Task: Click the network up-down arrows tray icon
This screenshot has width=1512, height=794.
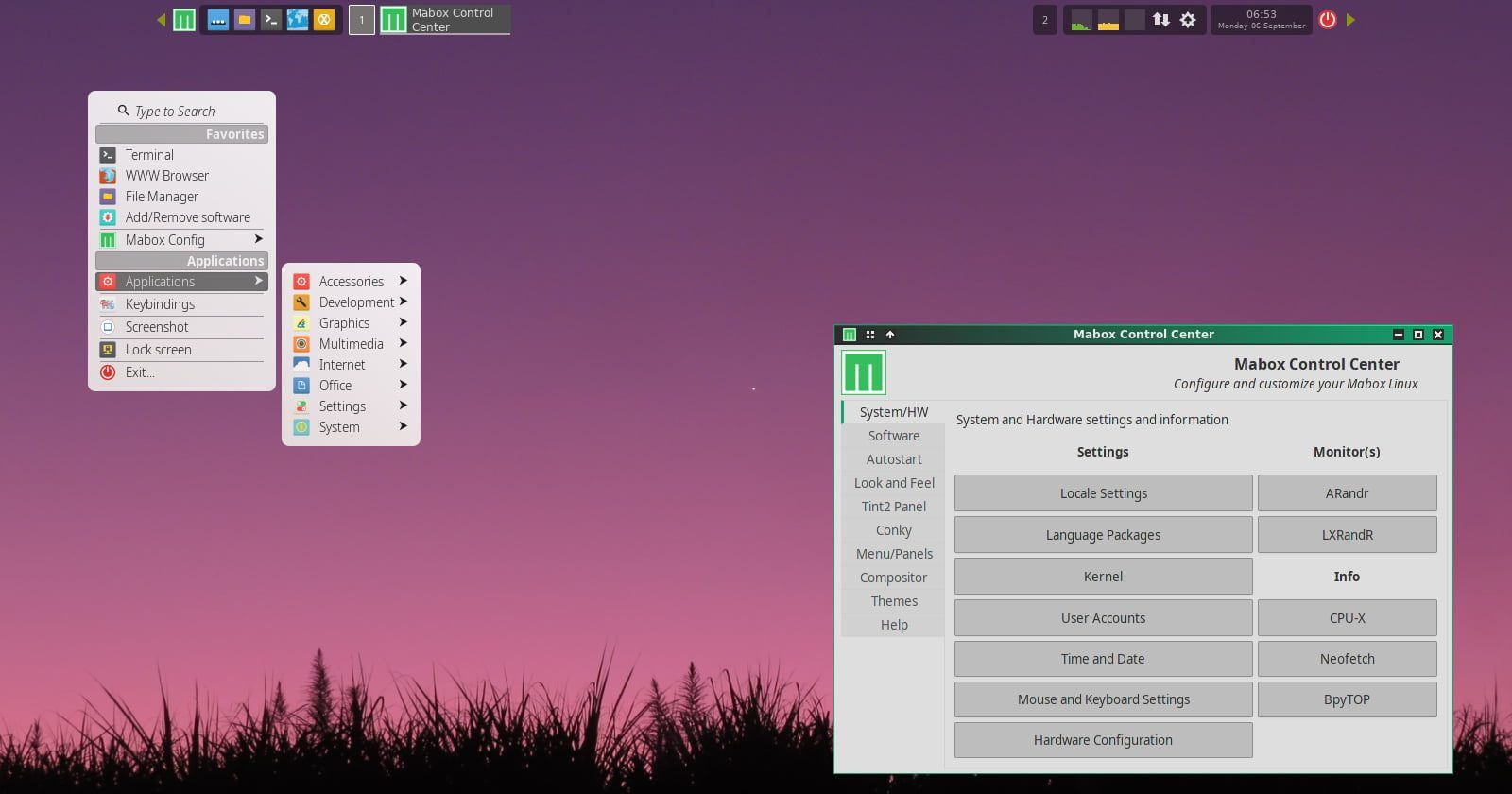Action: [x=1161, y=20]
